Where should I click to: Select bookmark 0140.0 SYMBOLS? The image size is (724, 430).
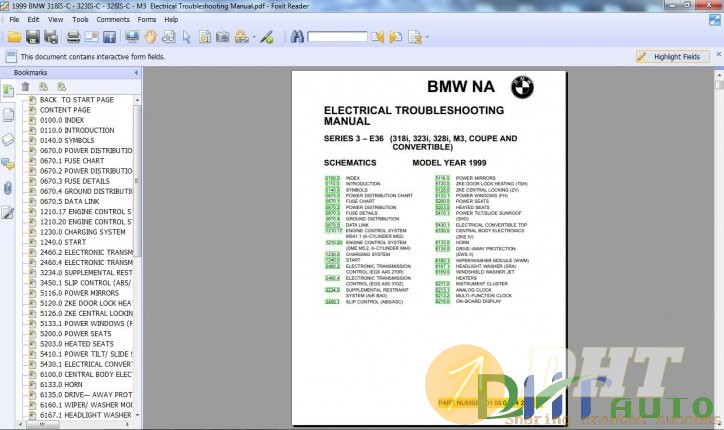click(x=67, y=140)
